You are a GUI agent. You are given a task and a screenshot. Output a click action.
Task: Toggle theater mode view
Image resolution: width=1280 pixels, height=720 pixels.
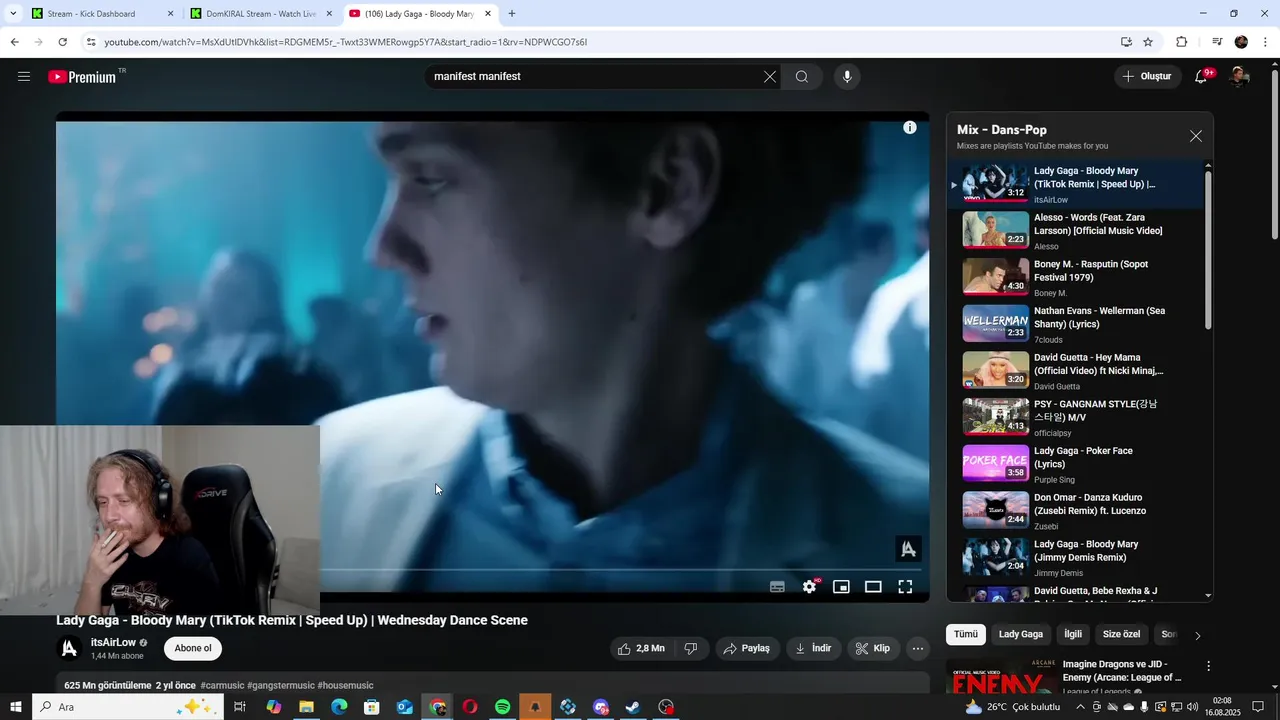pos(873,587)
